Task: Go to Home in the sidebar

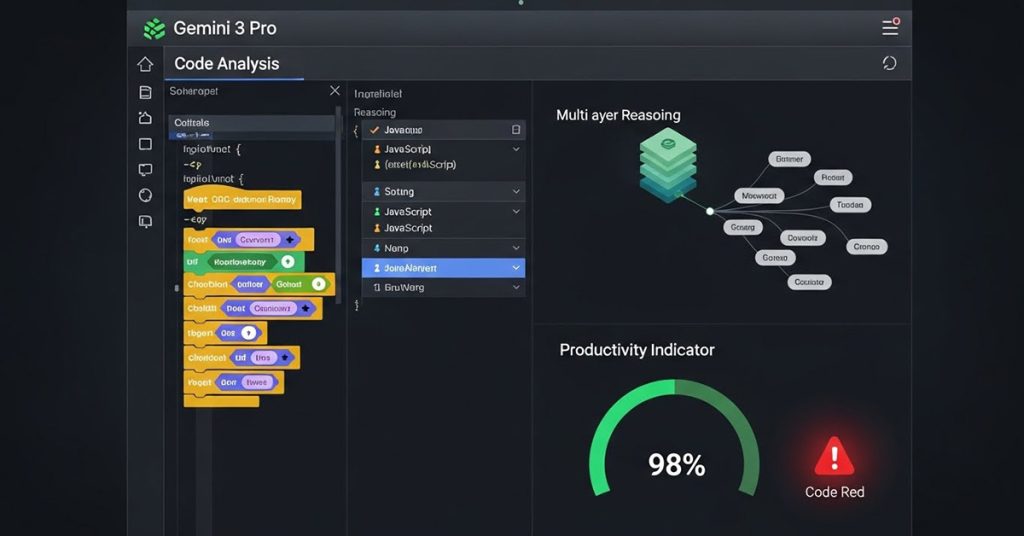Action: click(x=145, y=64)
